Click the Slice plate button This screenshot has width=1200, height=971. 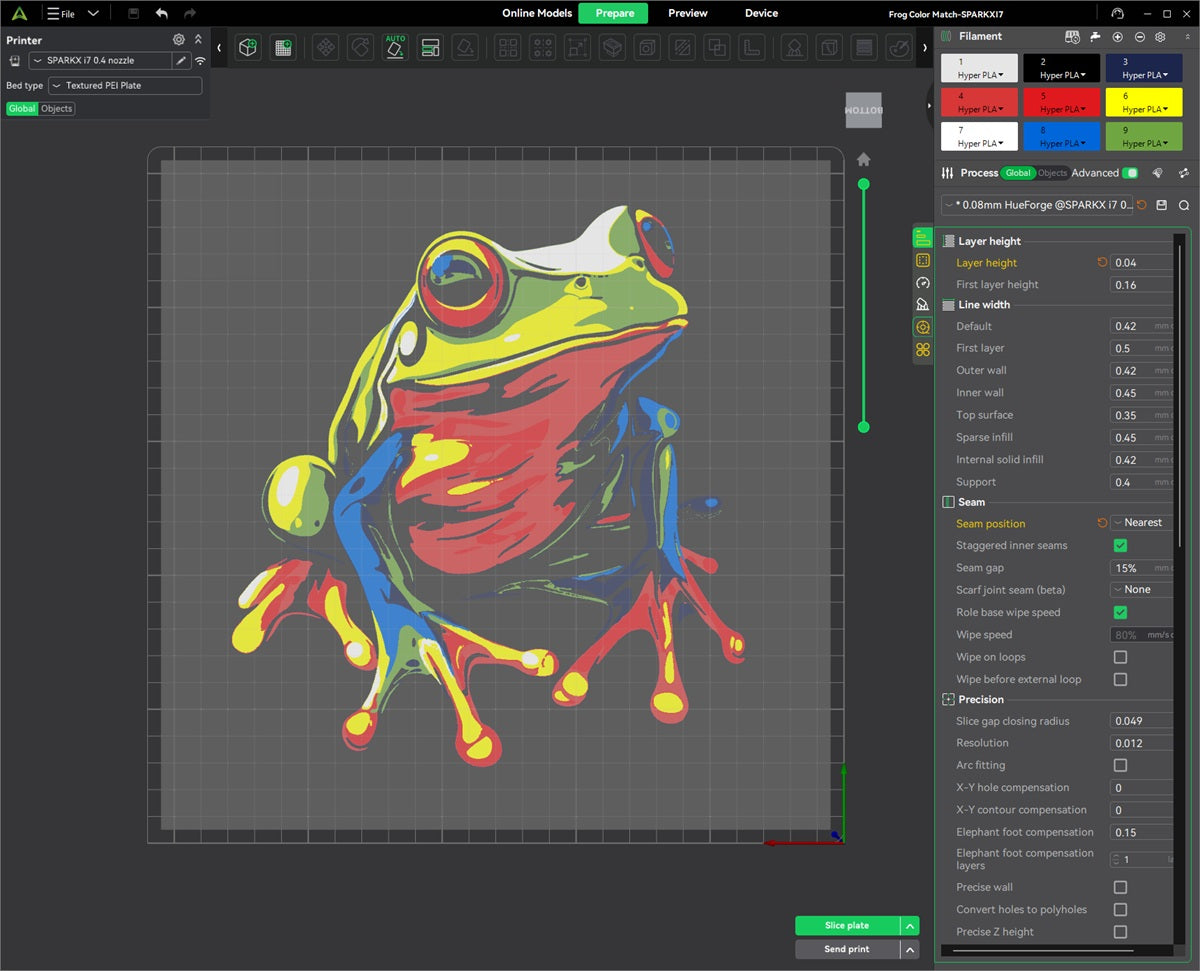point(847,926)
